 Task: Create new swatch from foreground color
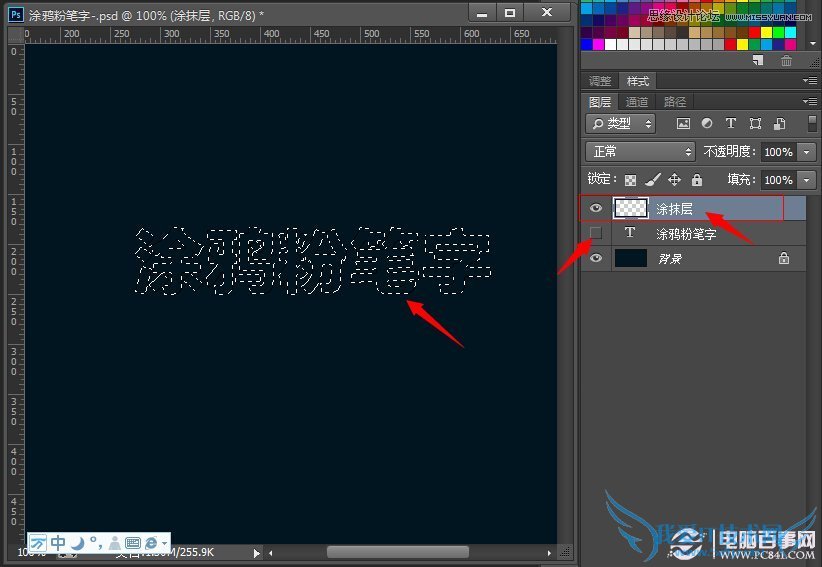(x=758, y=60)
